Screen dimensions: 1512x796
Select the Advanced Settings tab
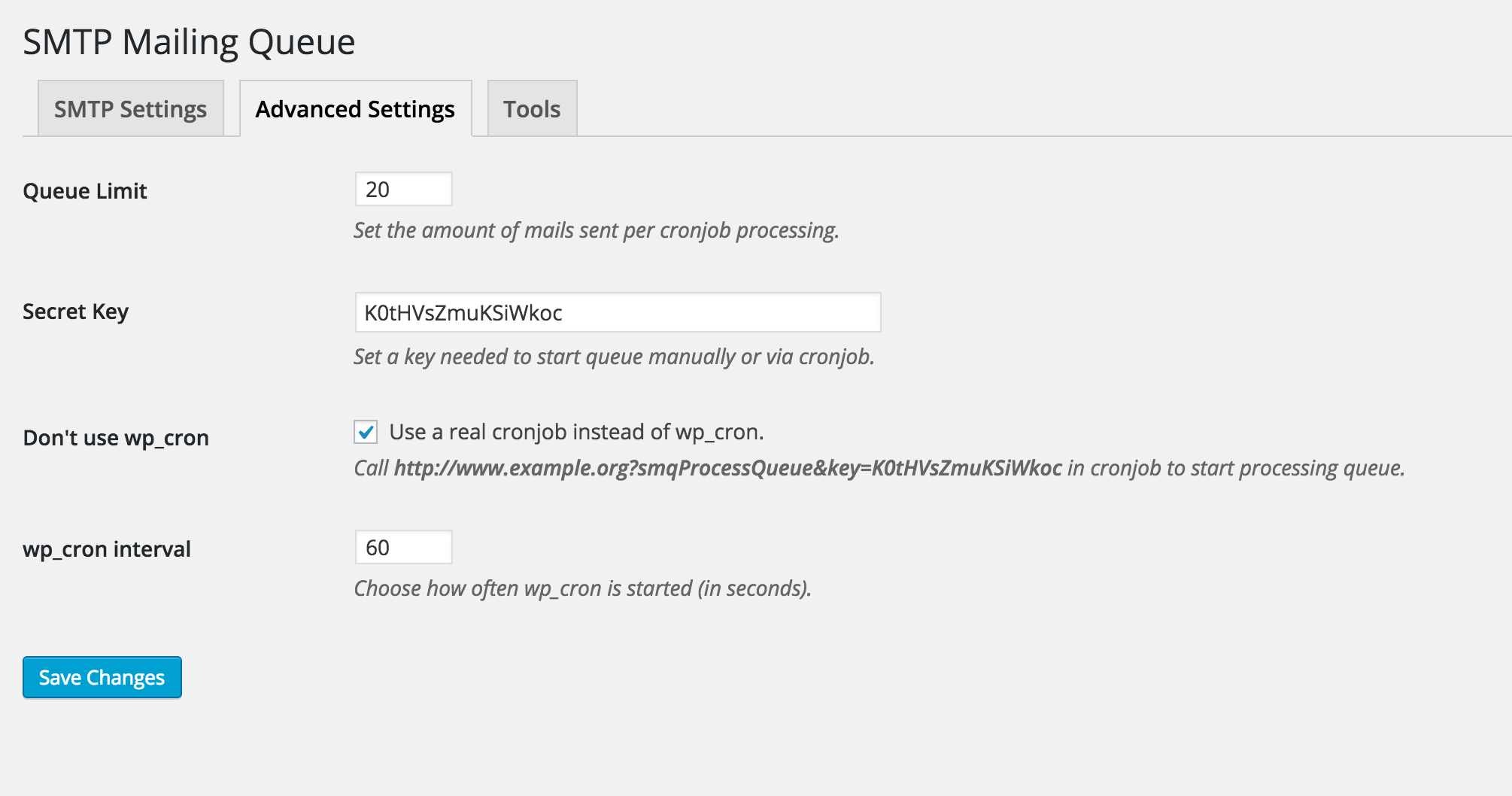coord(355,109)
